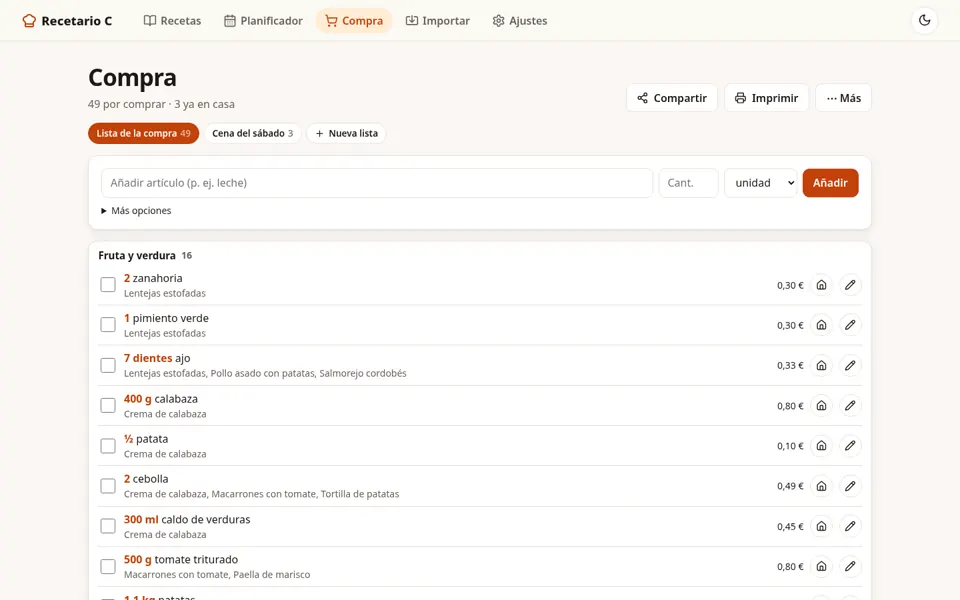Check off 500 g tomate triturado
Image resolution: width=960 pixels, height=600 pixels.
point(108,566)
